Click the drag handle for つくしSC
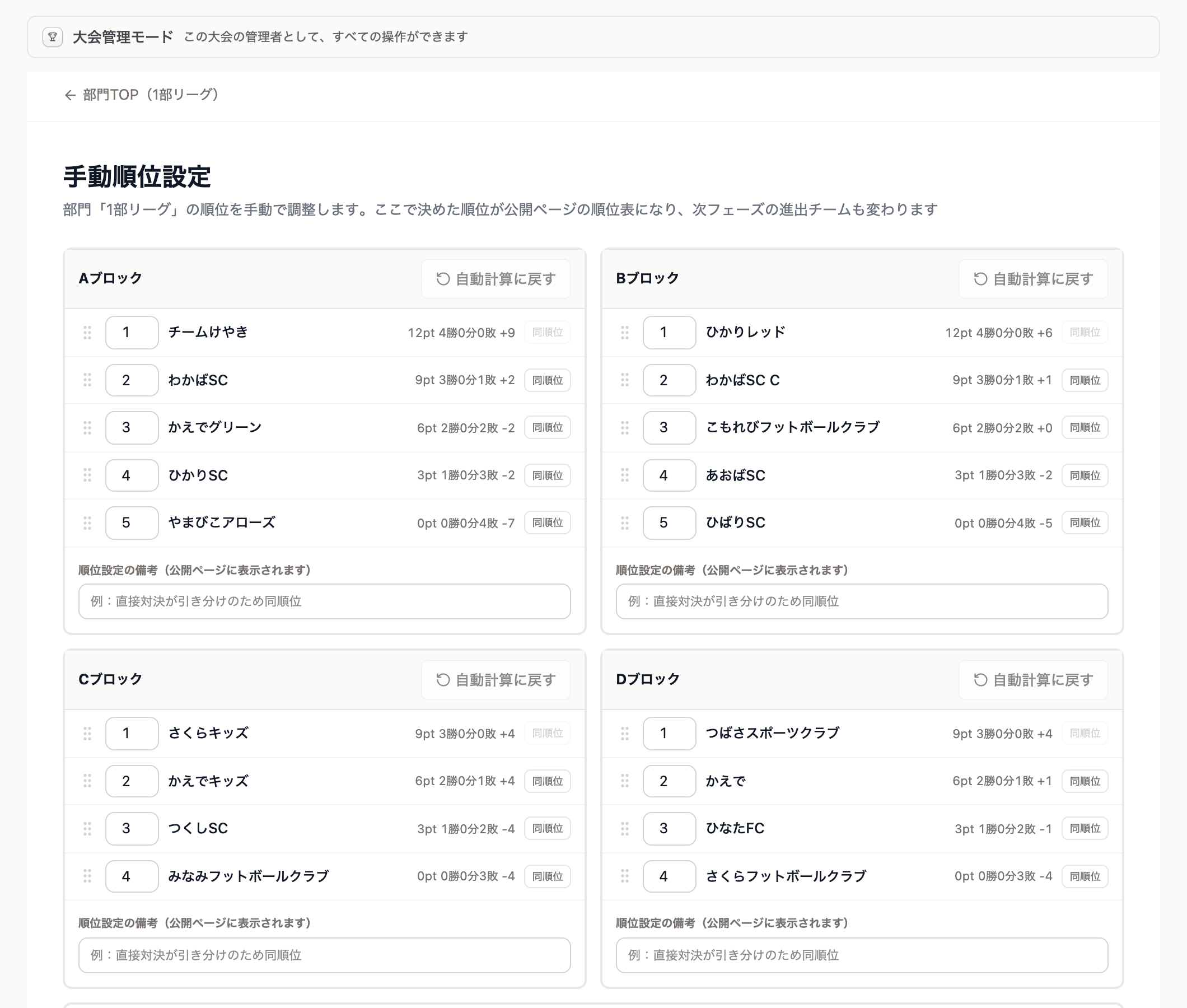 (87, 828)
